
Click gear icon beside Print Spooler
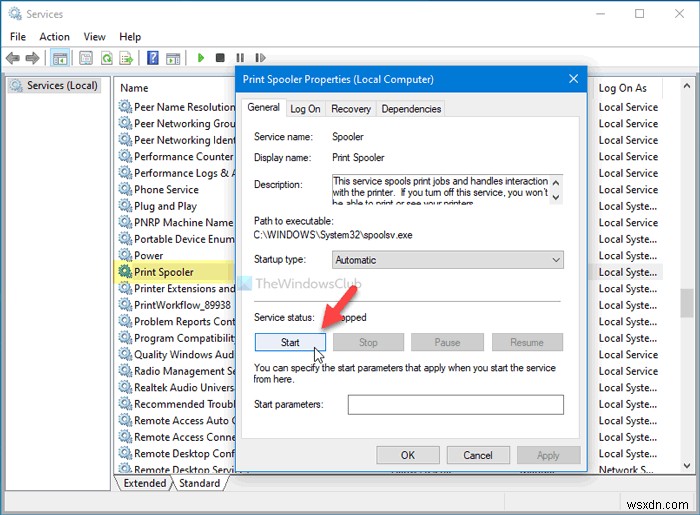[x=125, y=271]
